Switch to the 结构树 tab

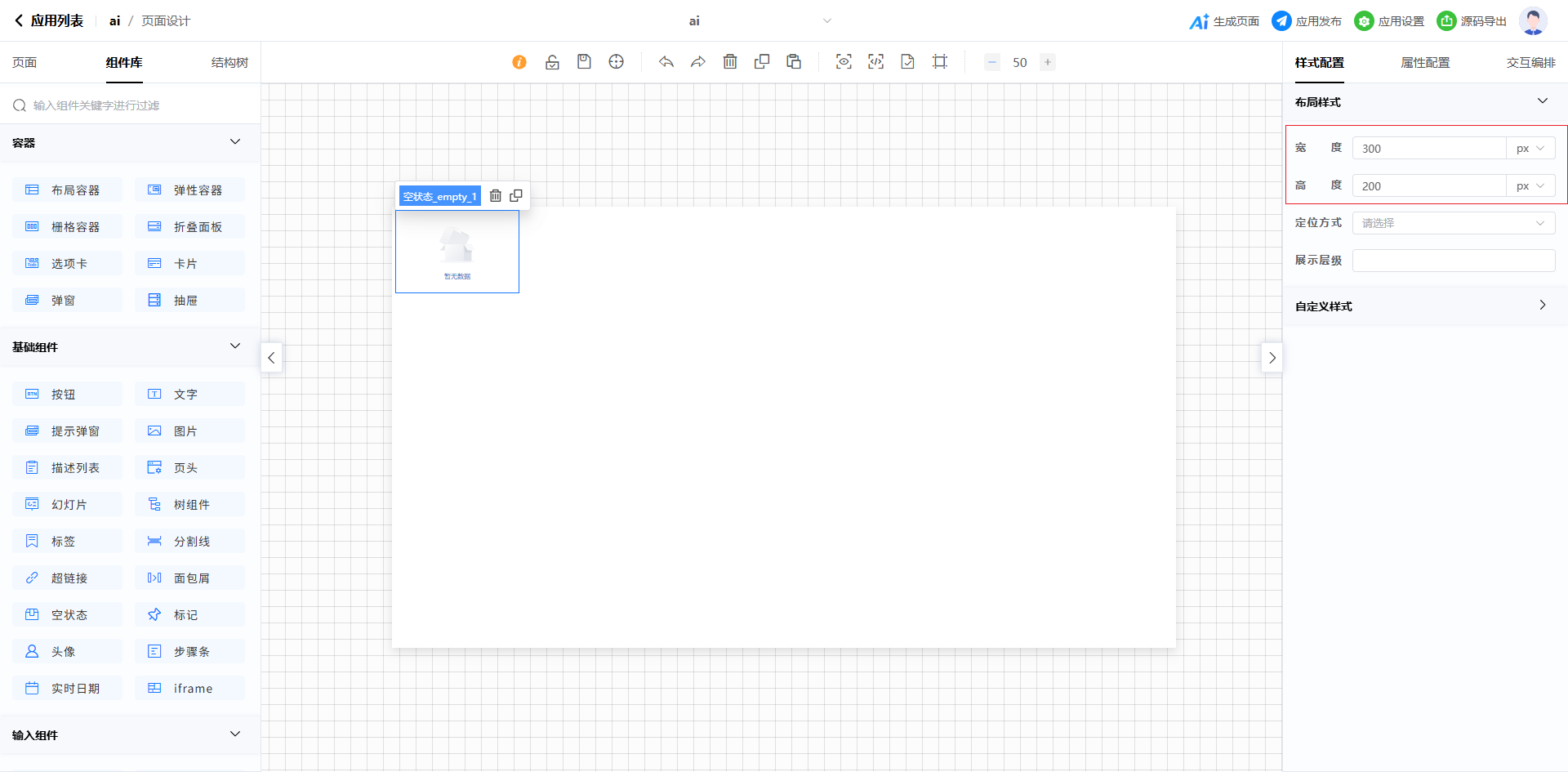tap(229, 63)
